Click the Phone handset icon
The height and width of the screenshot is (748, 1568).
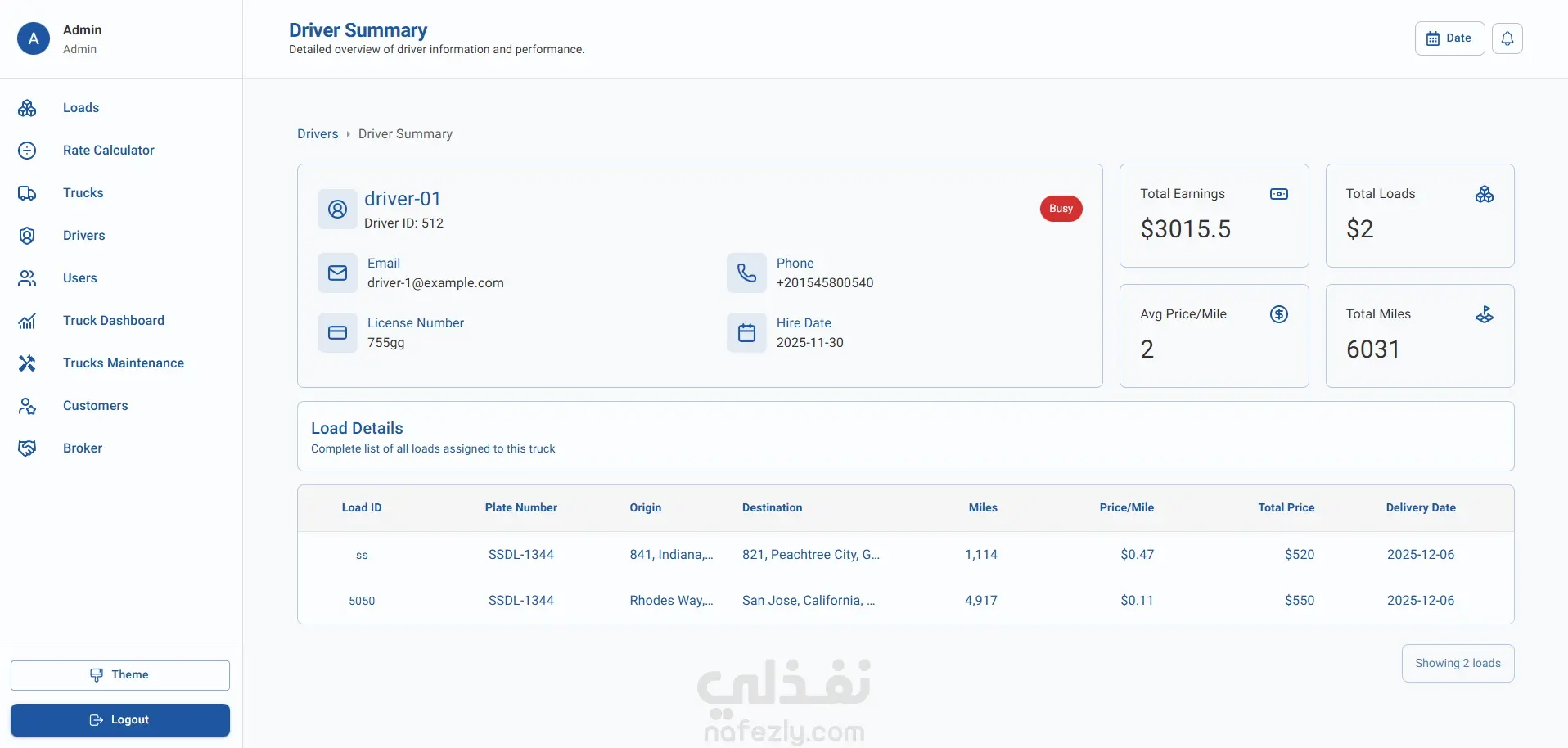click(746, 273)
